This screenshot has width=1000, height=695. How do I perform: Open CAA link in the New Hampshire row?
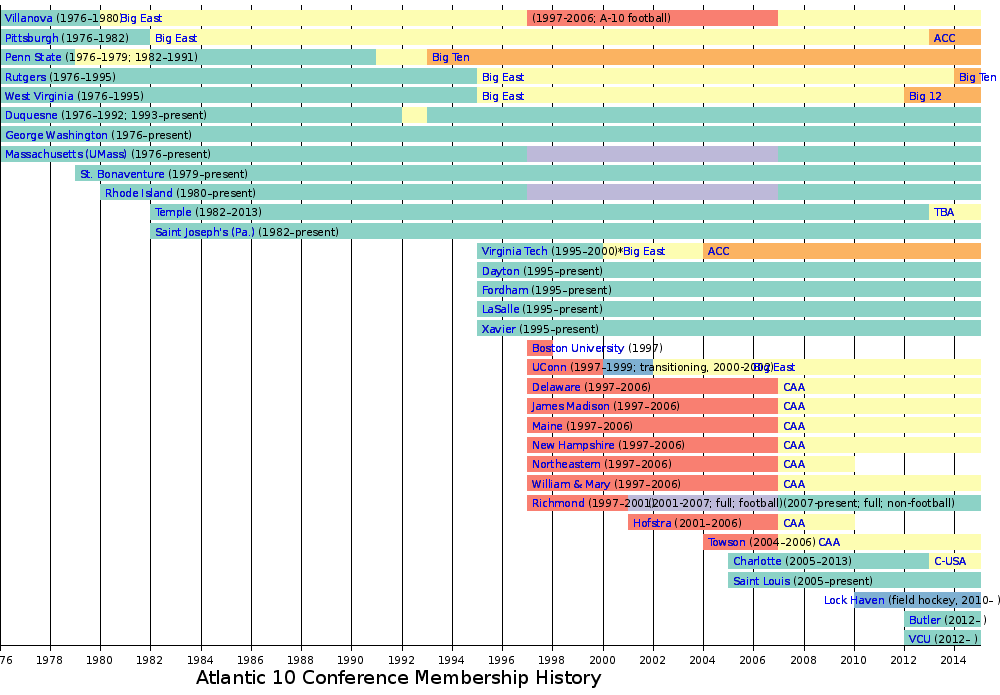[794, 445]
